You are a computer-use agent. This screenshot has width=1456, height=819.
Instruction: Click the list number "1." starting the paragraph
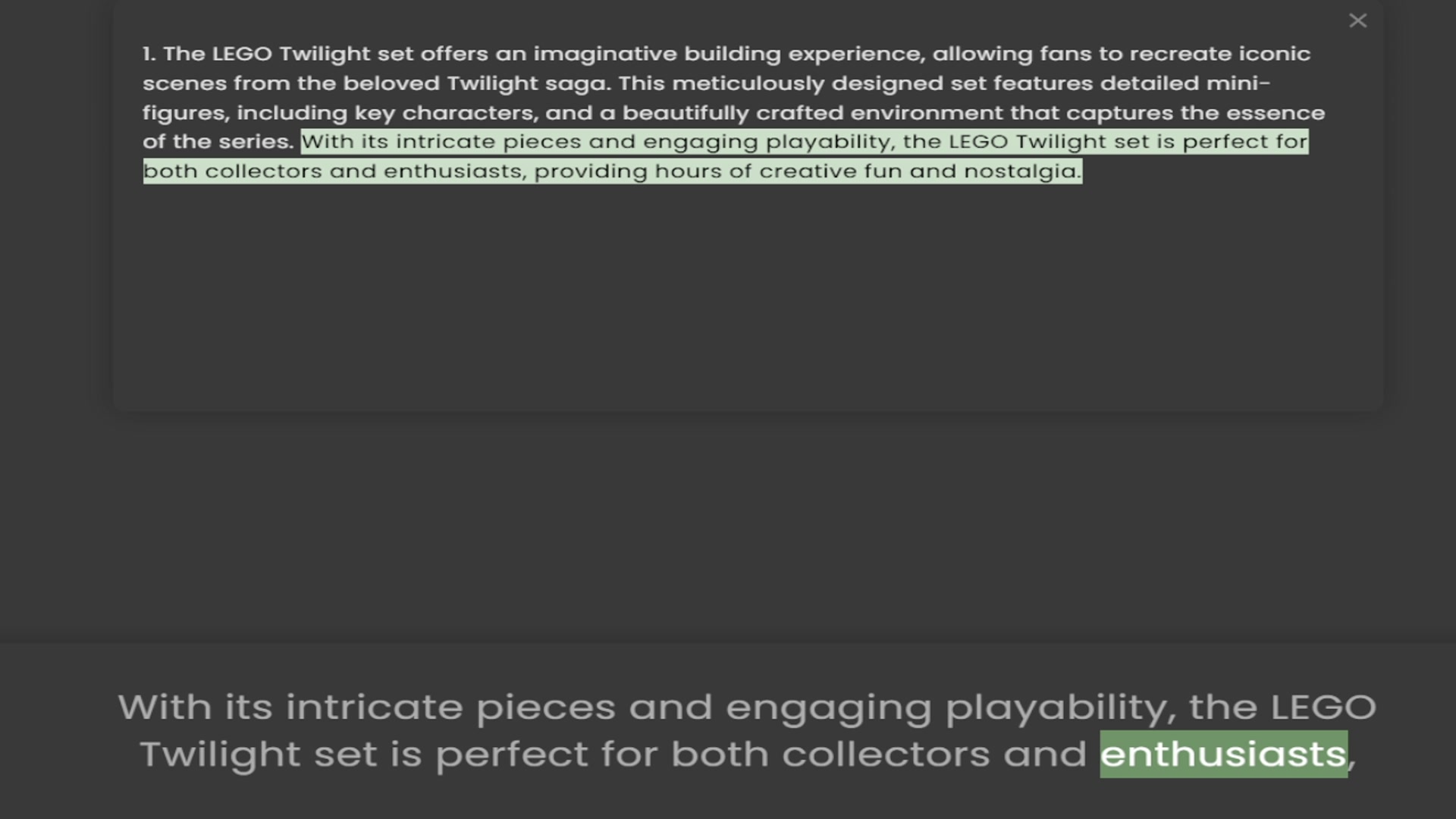click(x=149, y=54)
